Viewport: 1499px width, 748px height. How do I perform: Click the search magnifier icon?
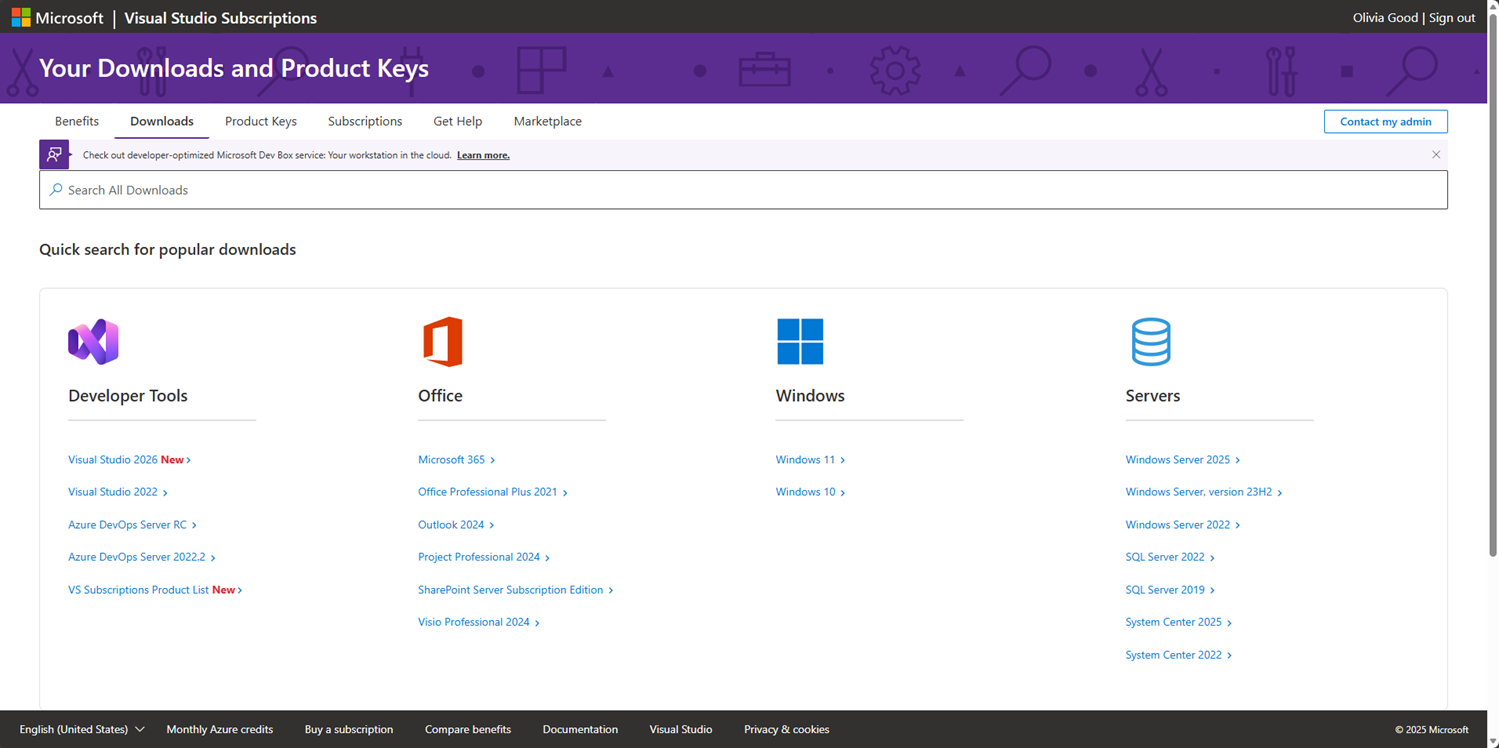53,189
